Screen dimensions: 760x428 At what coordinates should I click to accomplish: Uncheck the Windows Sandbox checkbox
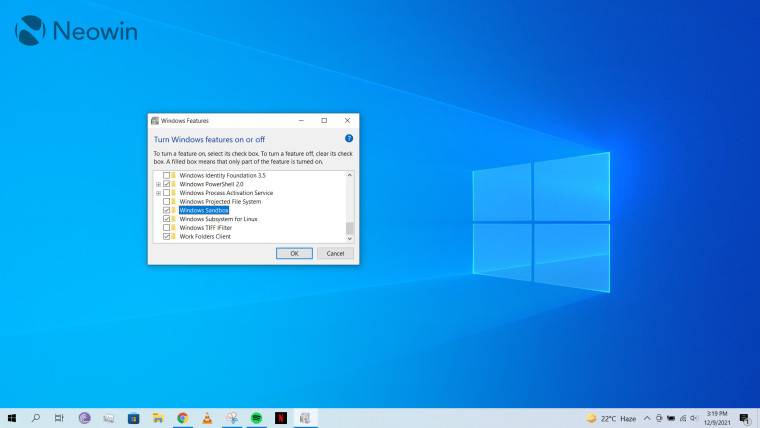click(166, 211)
